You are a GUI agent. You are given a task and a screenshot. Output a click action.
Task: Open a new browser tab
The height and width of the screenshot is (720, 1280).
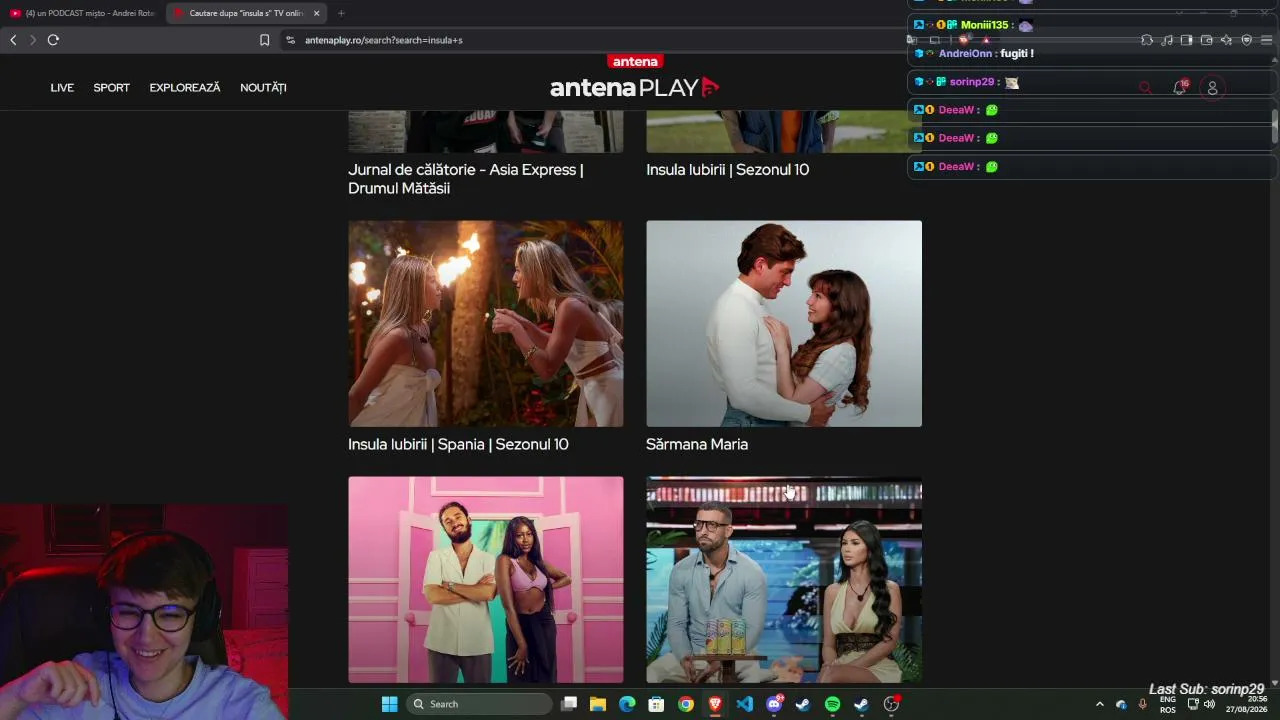pos(341,13)
